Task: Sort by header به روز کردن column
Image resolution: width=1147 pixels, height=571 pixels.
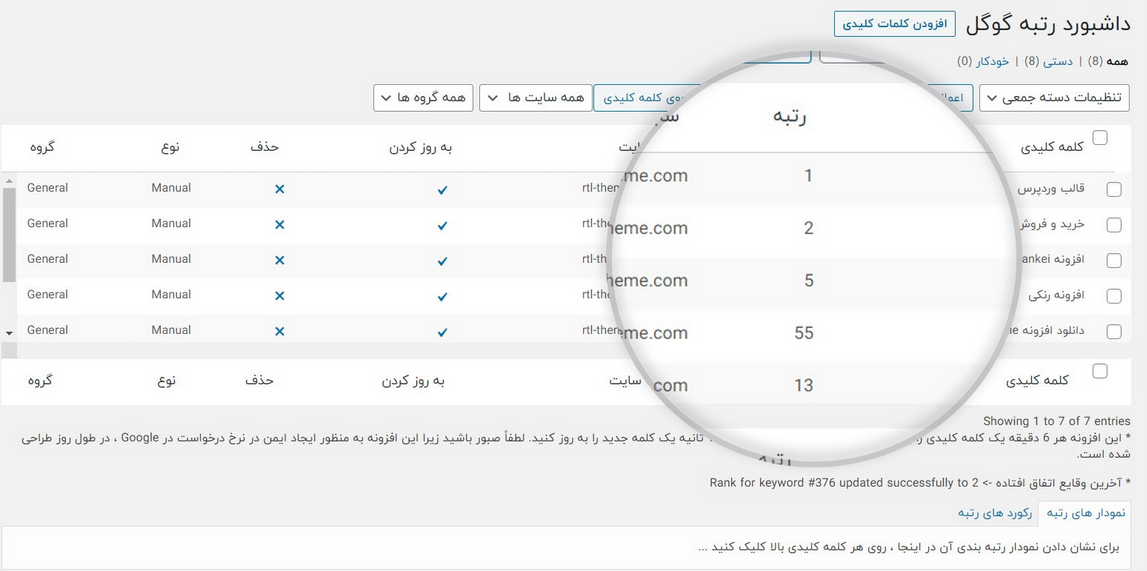Action: click(421, 147)
